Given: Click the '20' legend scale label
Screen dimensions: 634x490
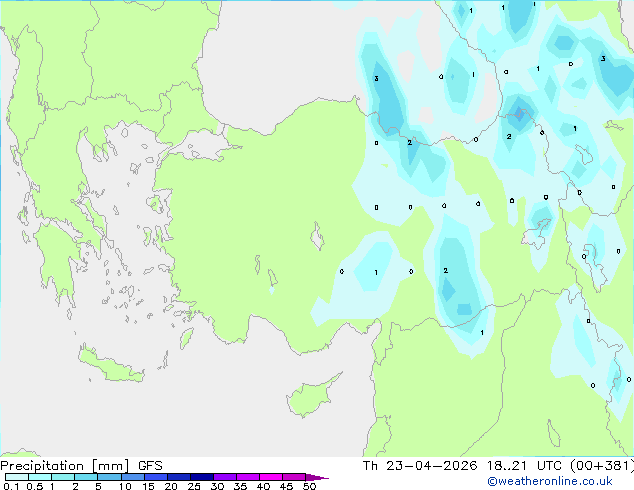Looking at the screenshot, I should (x=171, y=486).
